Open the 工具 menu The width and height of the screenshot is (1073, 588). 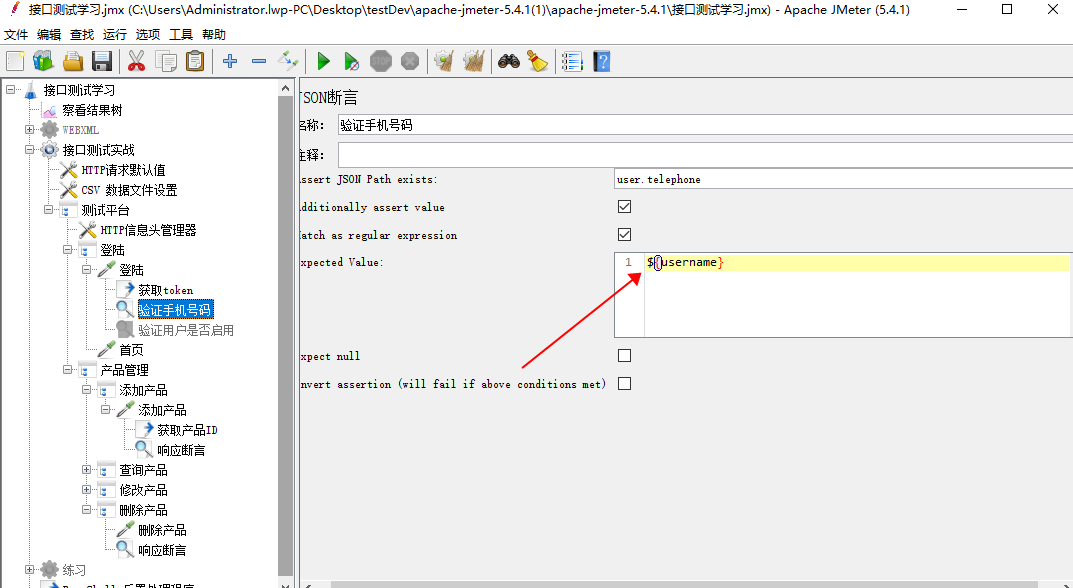tap(181, 34)
